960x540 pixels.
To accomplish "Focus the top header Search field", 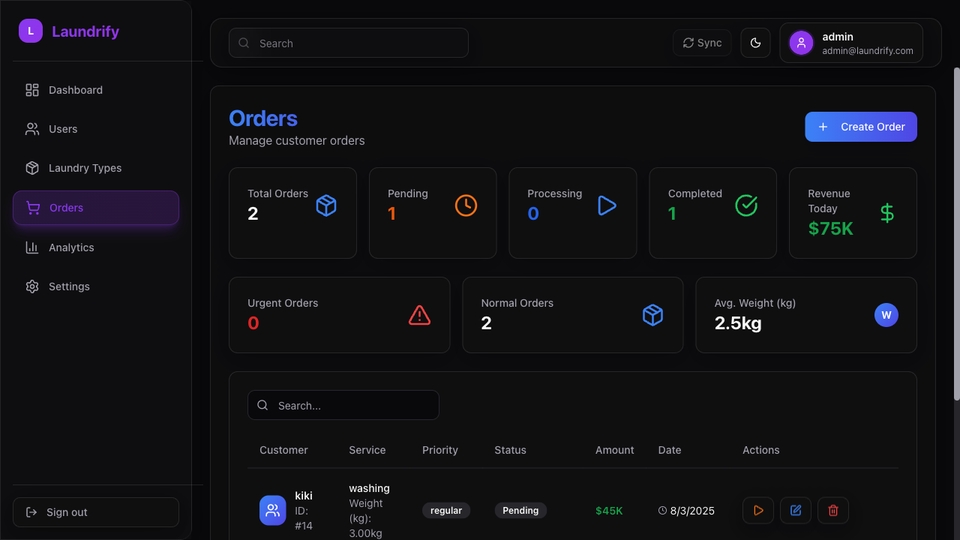I will (348, 43).
